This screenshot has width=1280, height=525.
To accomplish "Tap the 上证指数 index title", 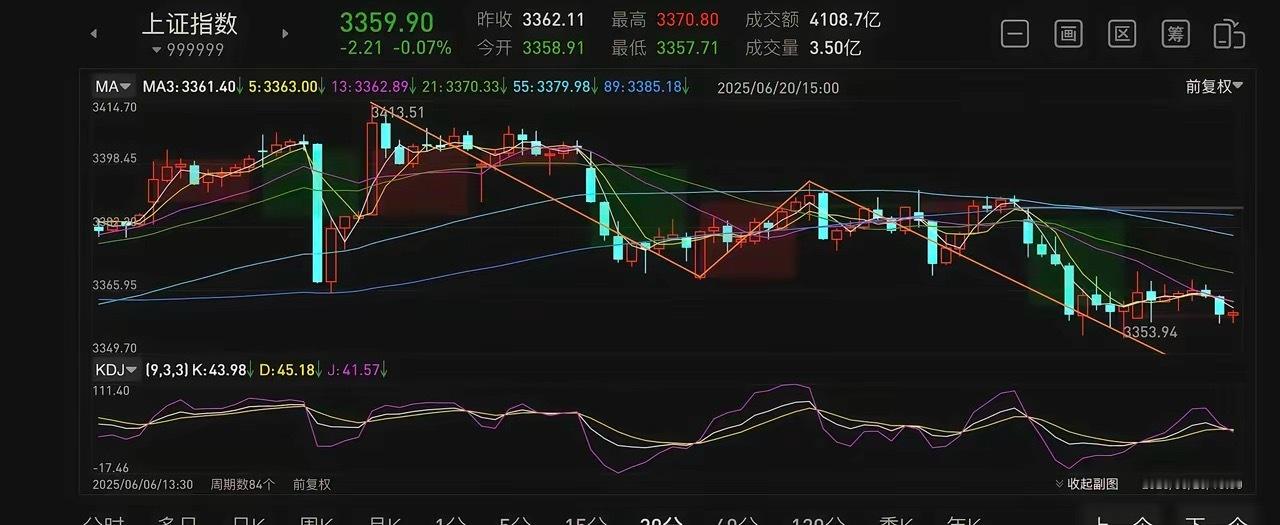I will click(190, 23).
